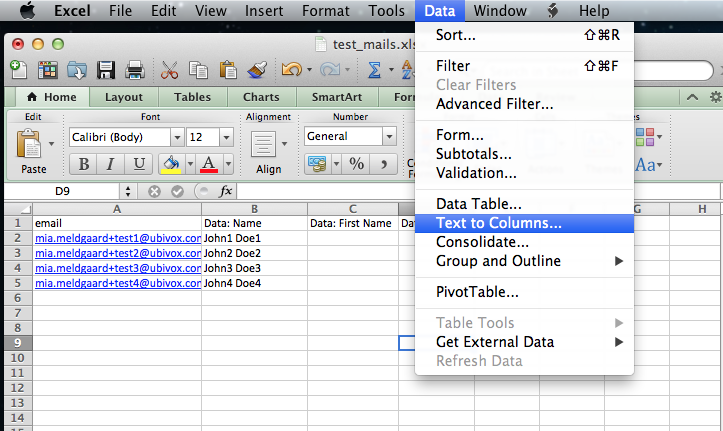Viewport: 723px width, 431px height.
Task: Apply percent style format
Action: pyautogui.click(x=356, y=164)
